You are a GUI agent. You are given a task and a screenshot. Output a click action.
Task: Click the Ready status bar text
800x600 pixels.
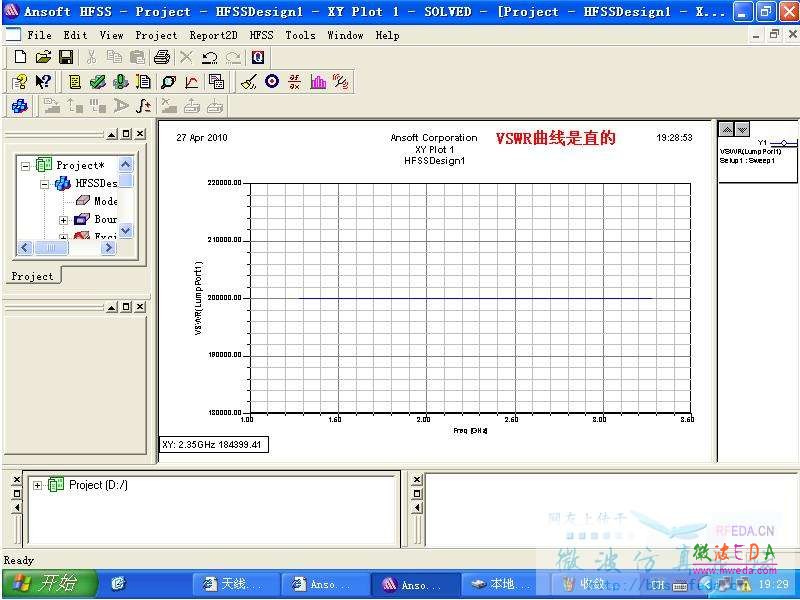19,560
